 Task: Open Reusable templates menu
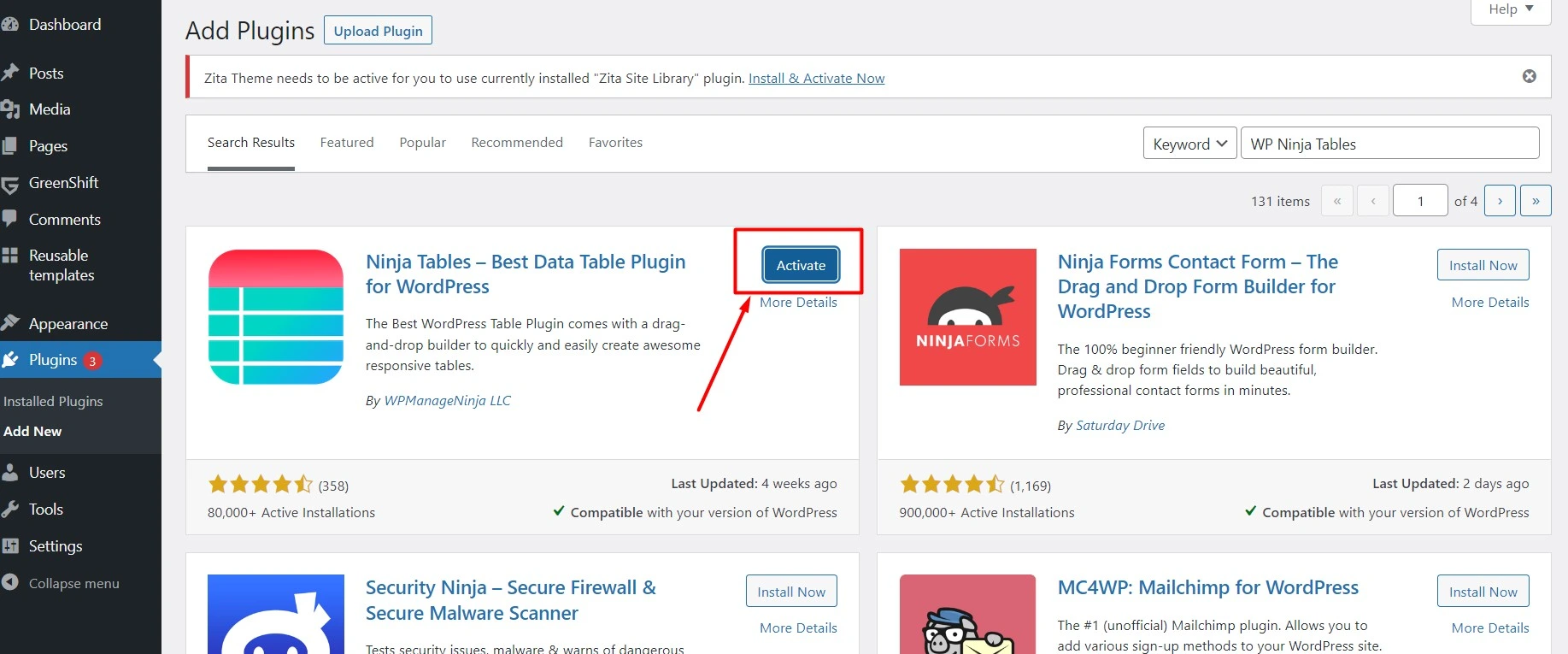coord(62,265)
